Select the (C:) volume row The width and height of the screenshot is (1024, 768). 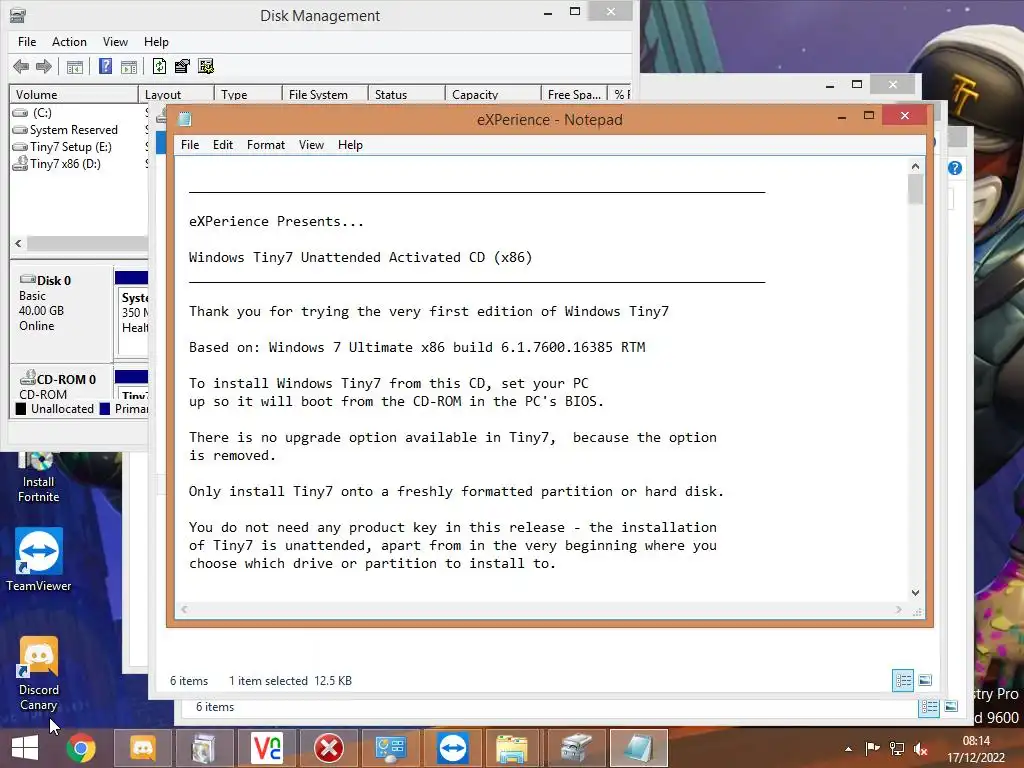[x=78, y=113]
